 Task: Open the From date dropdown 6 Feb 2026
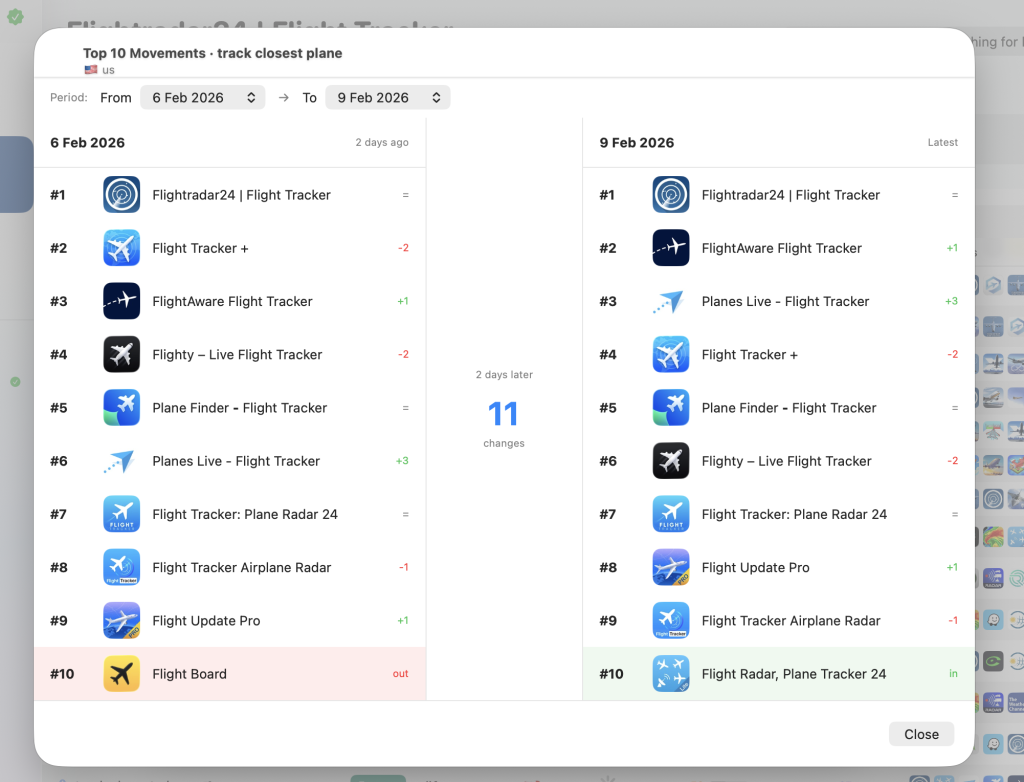tap(202, 97)
